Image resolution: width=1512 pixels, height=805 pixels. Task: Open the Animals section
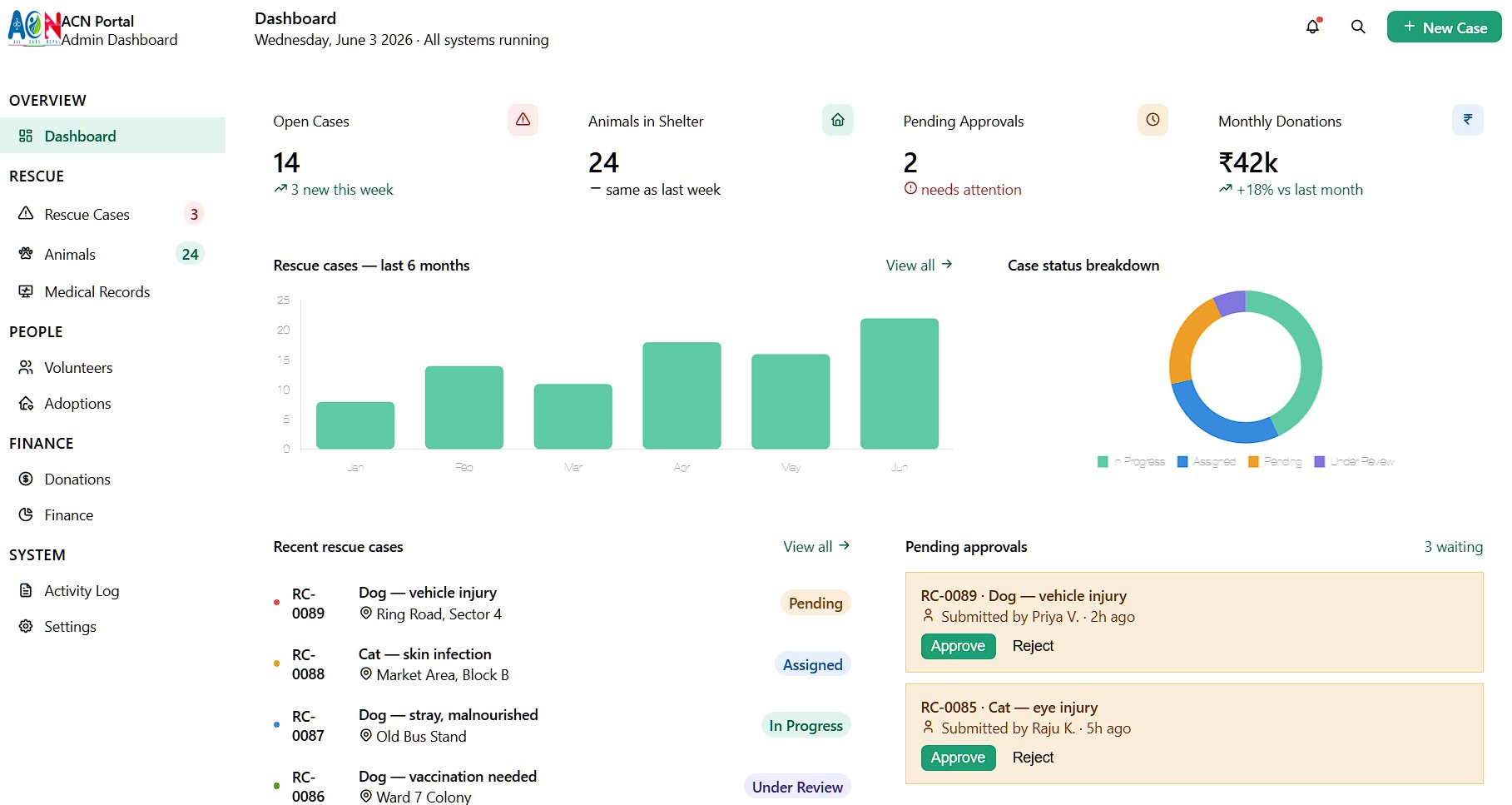click(x=112, y=254)
